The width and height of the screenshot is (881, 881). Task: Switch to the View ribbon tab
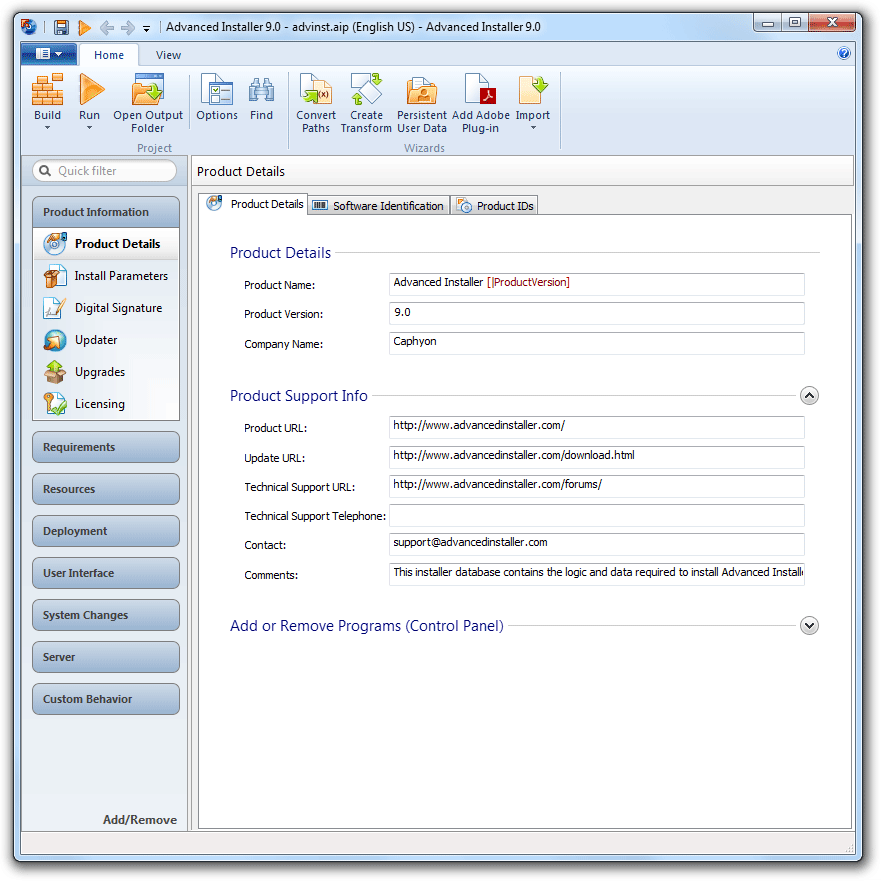(x=169, y=55)
